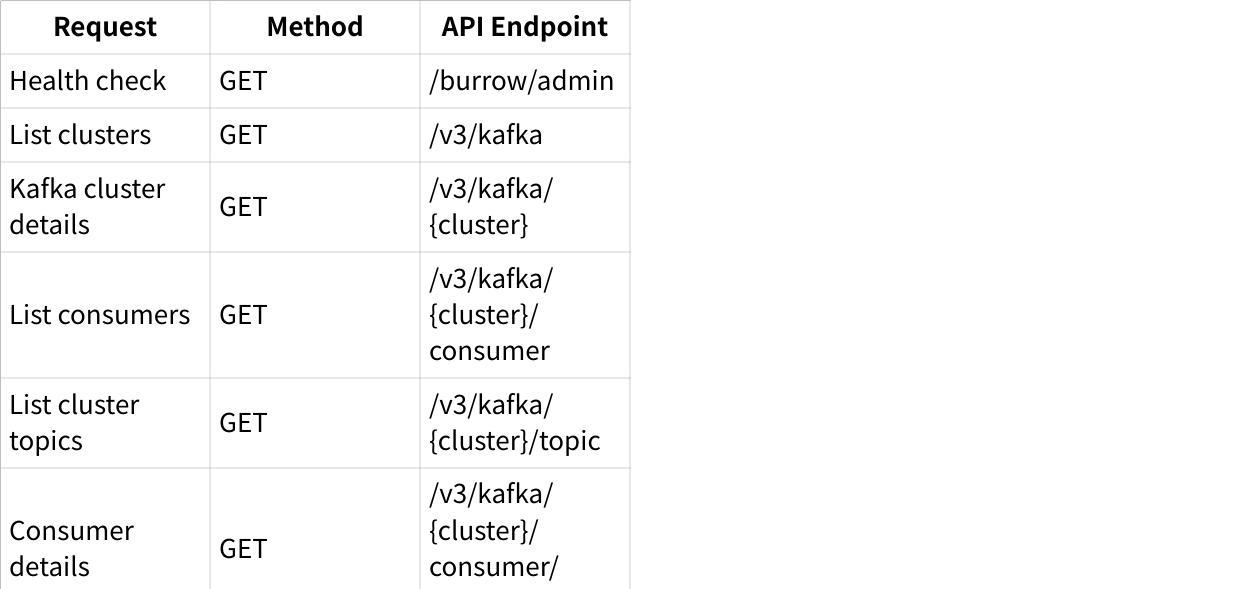Click the /v3/kafka endpoint cell
This screenshot has height=589, width=1233.
[x=486, y=135]
